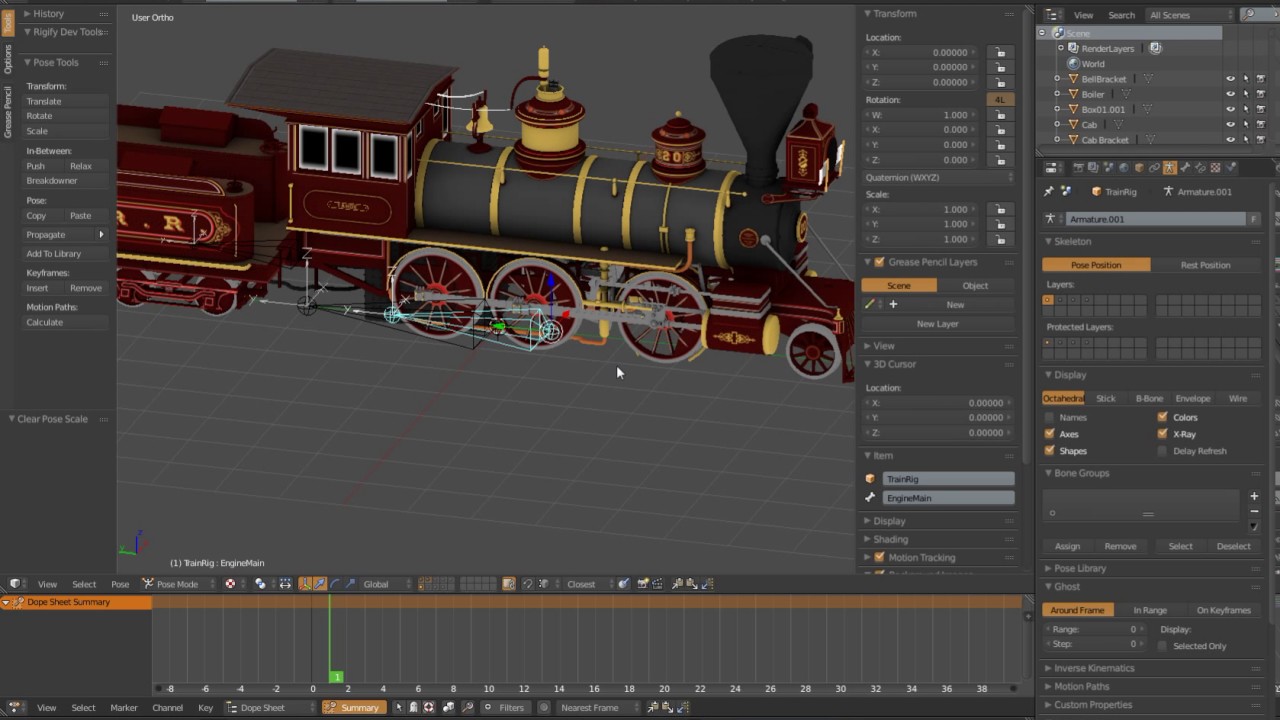Screen dimensions: 1280x720
Task: Toggle the Grease Pencil Layers checkbox
Action: click(879, 262)
